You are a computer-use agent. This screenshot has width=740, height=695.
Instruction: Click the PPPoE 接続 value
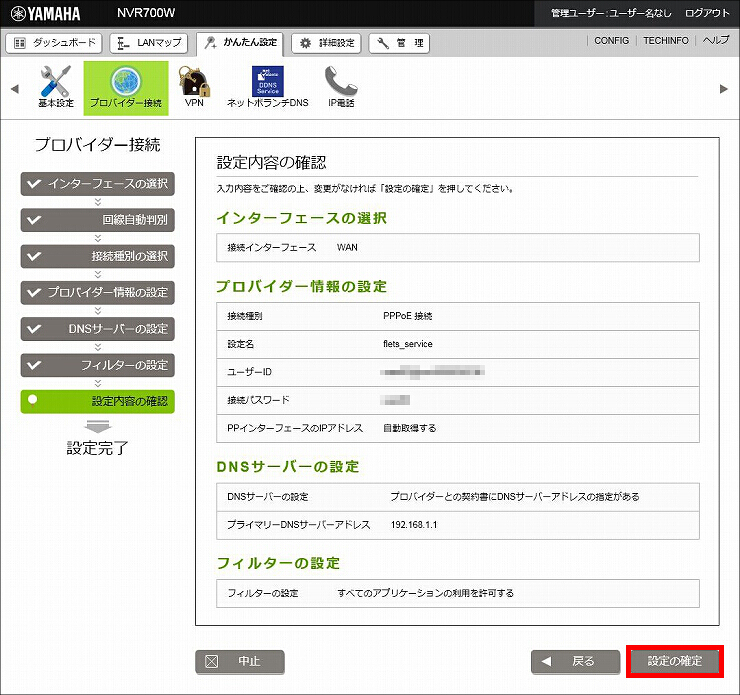(x=408, y=316)
